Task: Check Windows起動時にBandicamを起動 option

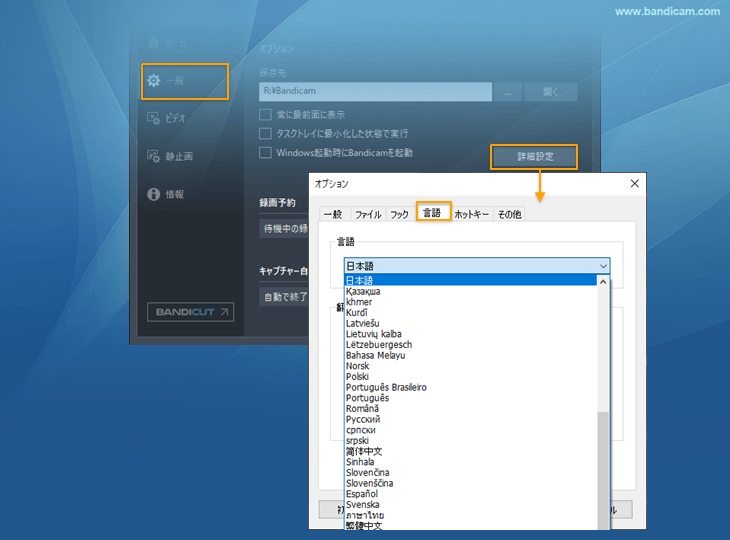Action: [266, 153]
